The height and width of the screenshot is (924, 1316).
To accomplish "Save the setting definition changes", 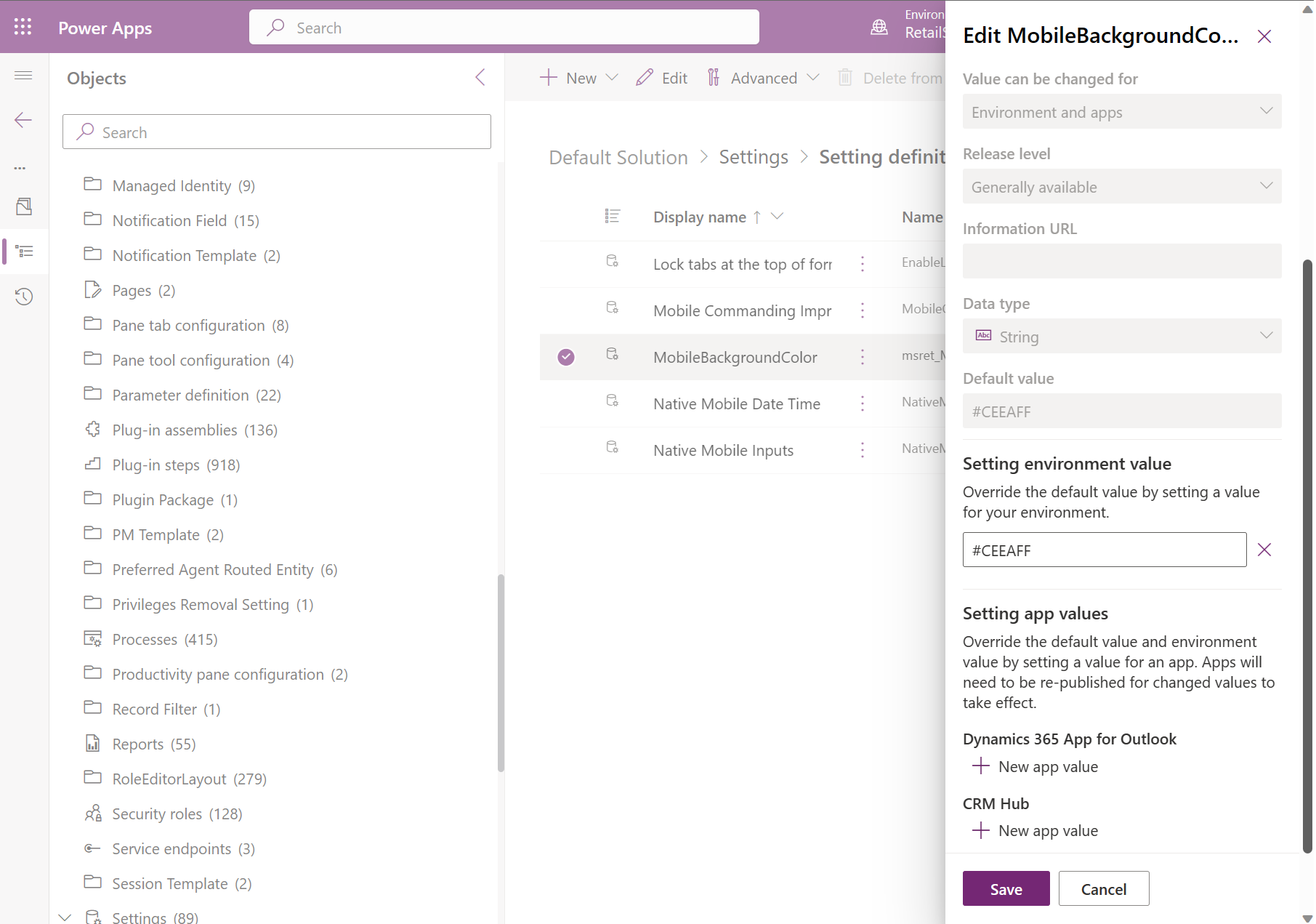I will (x=1006, y=888).
